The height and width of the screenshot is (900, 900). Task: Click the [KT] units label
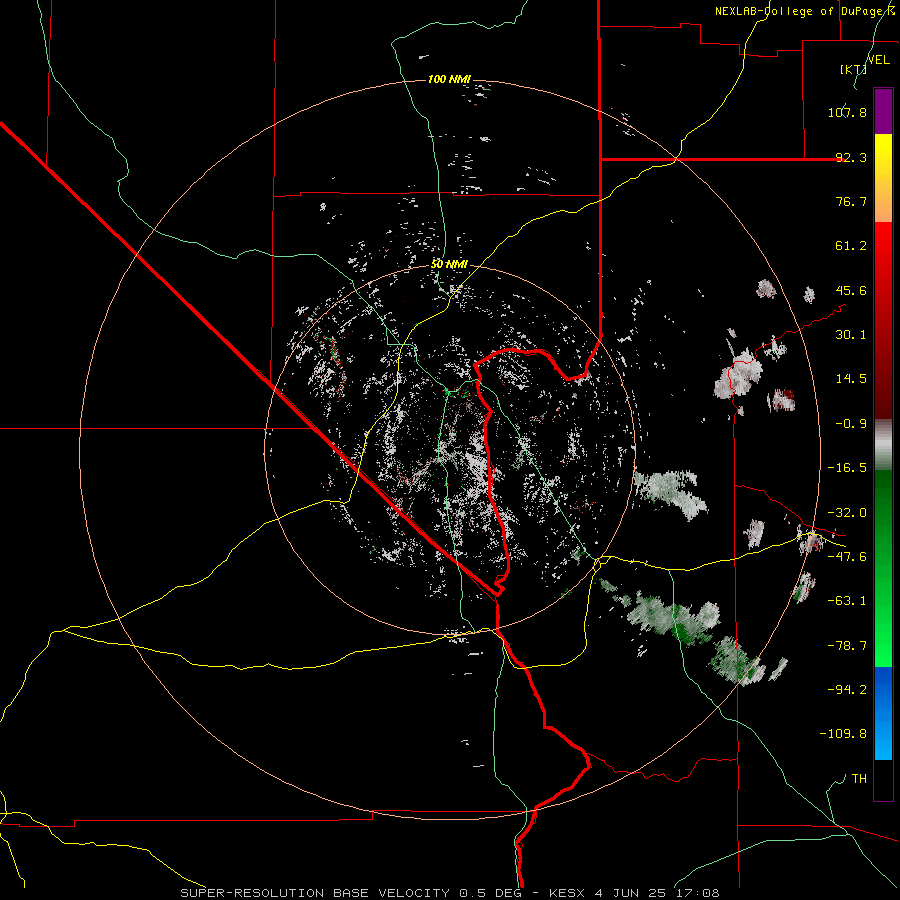tap(854, 69)
